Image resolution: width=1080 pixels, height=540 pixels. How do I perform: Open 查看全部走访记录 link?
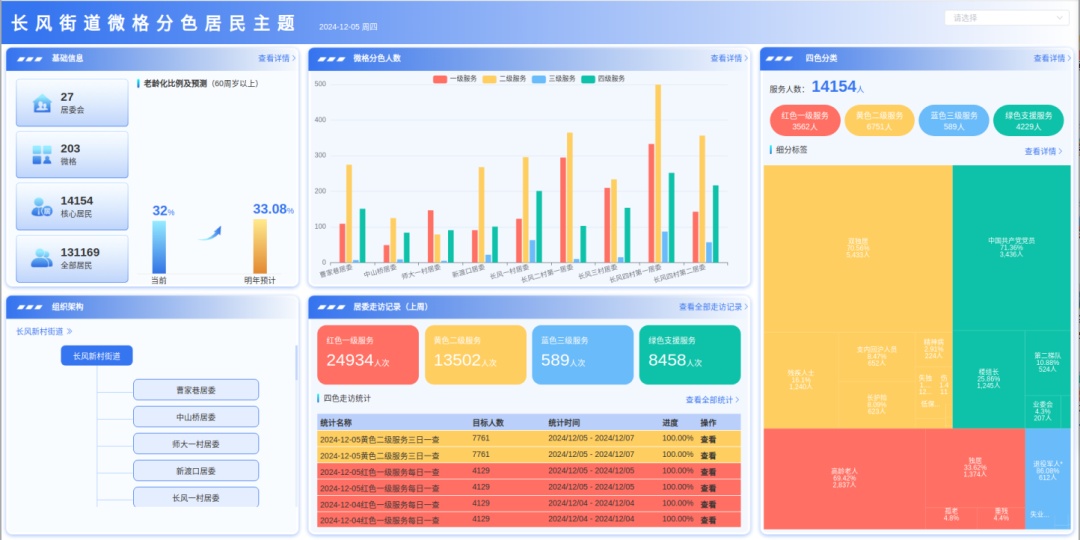(x=713, y=307)
